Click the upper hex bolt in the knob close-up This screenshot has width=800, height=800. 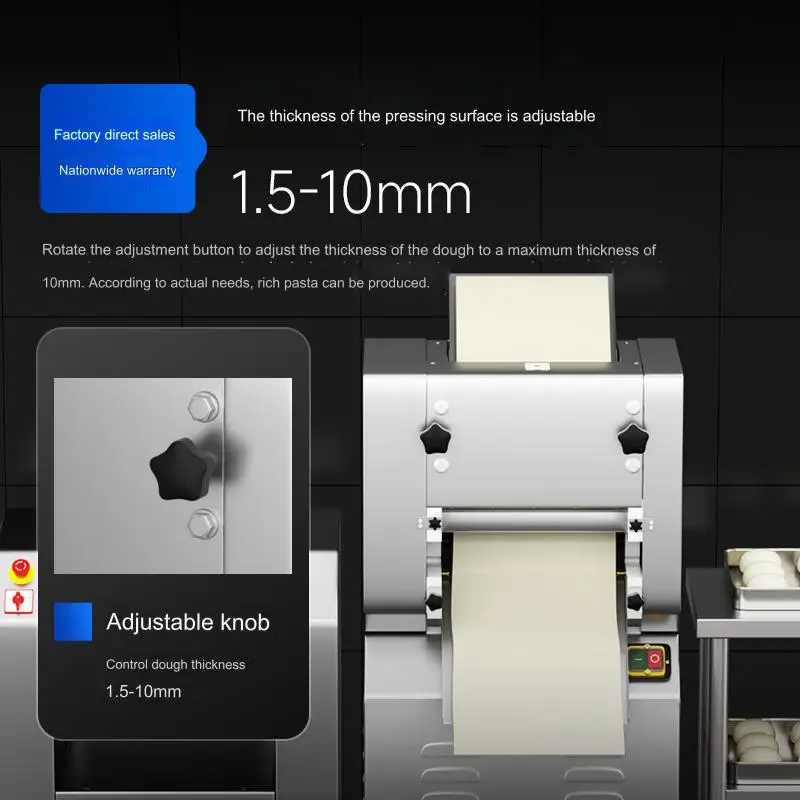pos(203,407)
